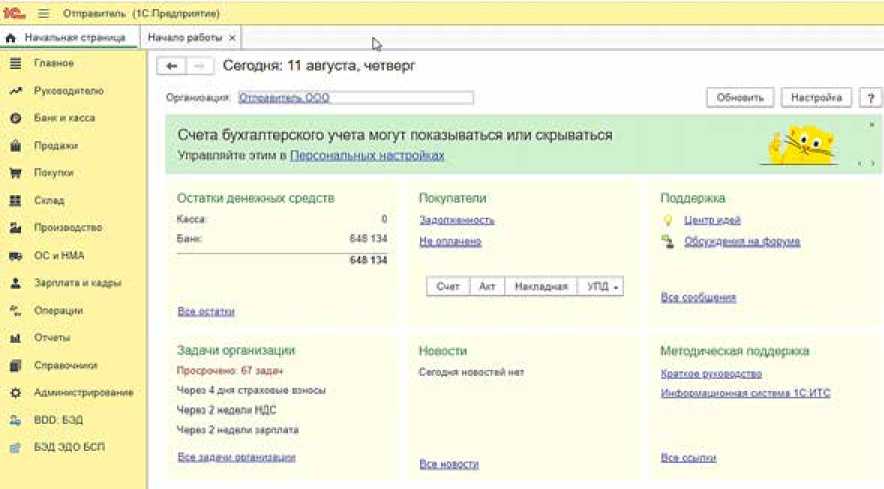Open the Все ссылки link
884x489 pixels.
point(688,457)
